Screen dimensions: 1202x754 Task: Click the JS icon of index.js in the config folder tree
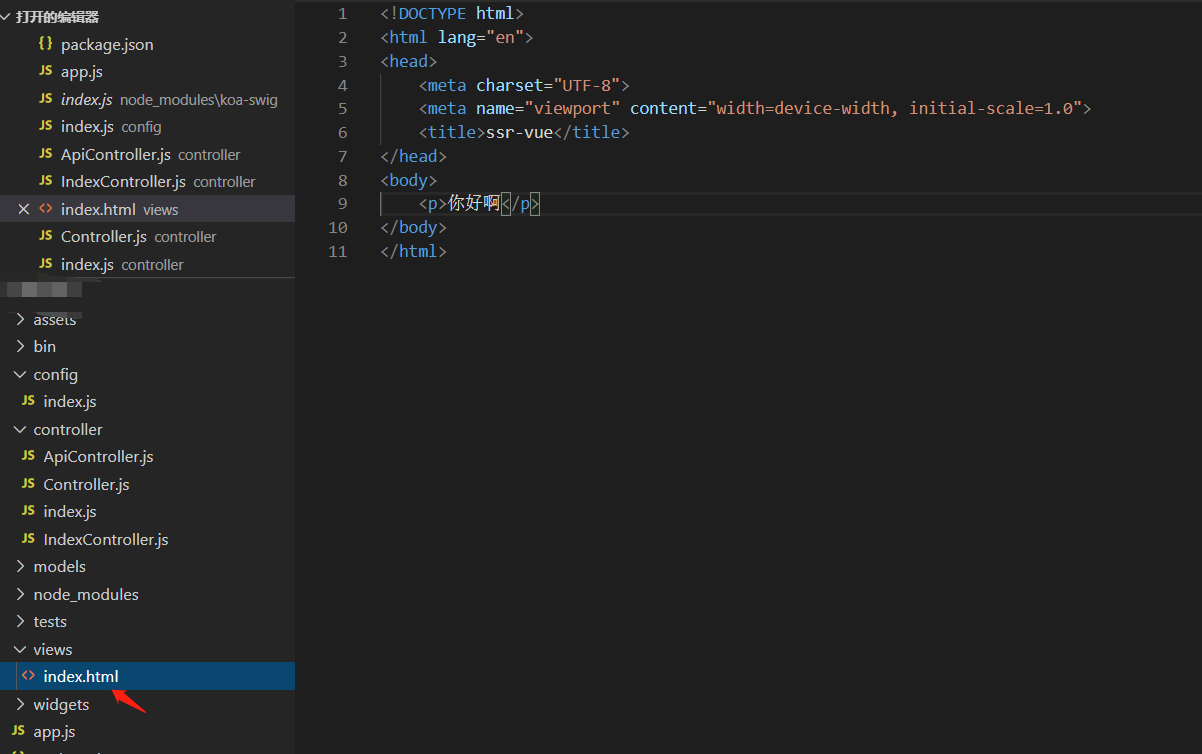point(28,401)
